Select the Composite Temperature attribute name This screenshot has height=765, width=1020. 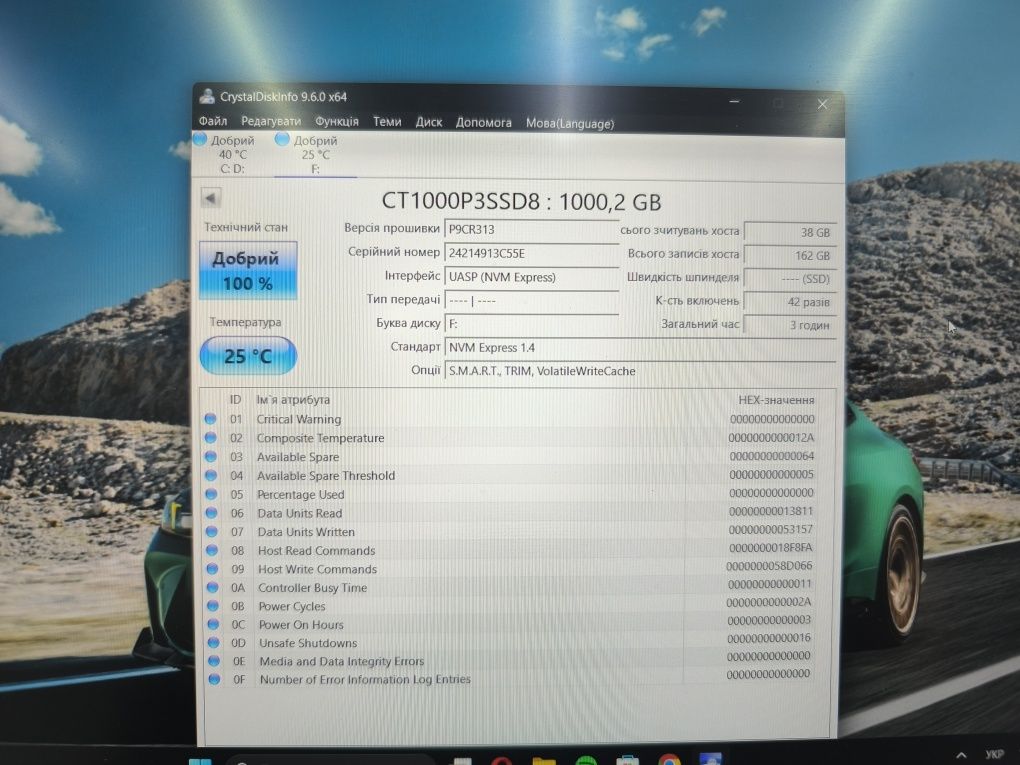tap(320, 438)
